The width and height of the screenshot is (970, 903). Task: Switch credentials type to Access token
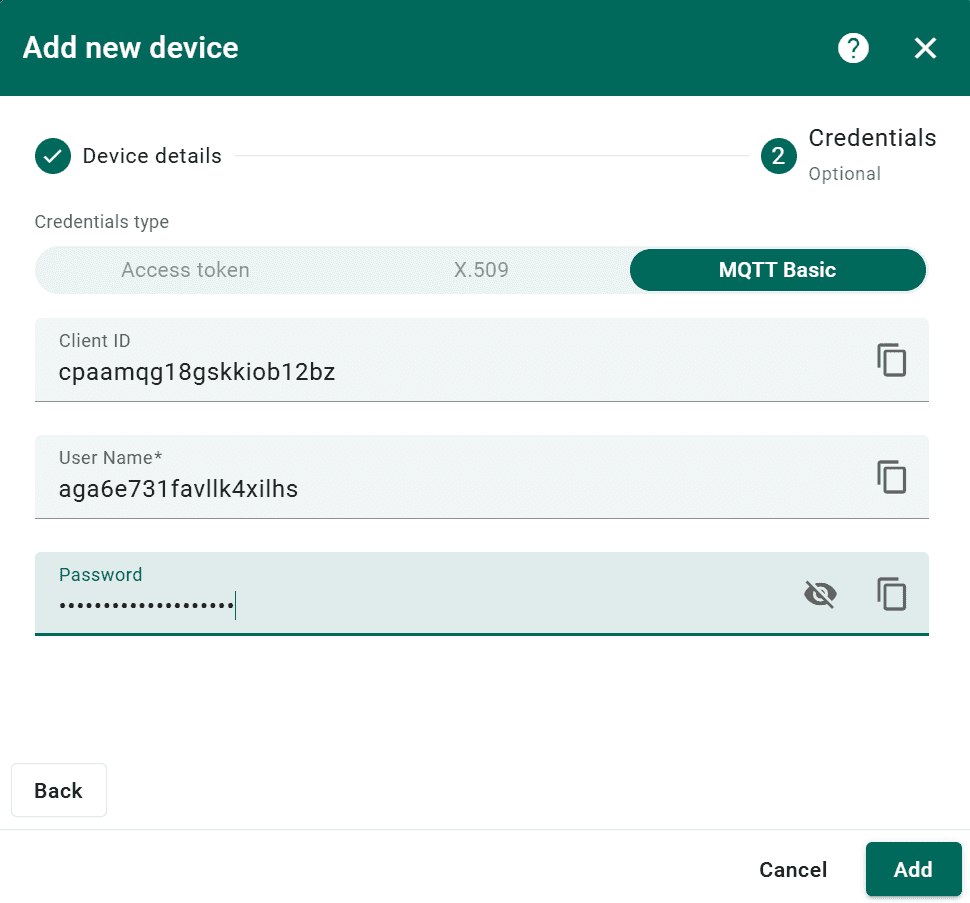(185, 270)
